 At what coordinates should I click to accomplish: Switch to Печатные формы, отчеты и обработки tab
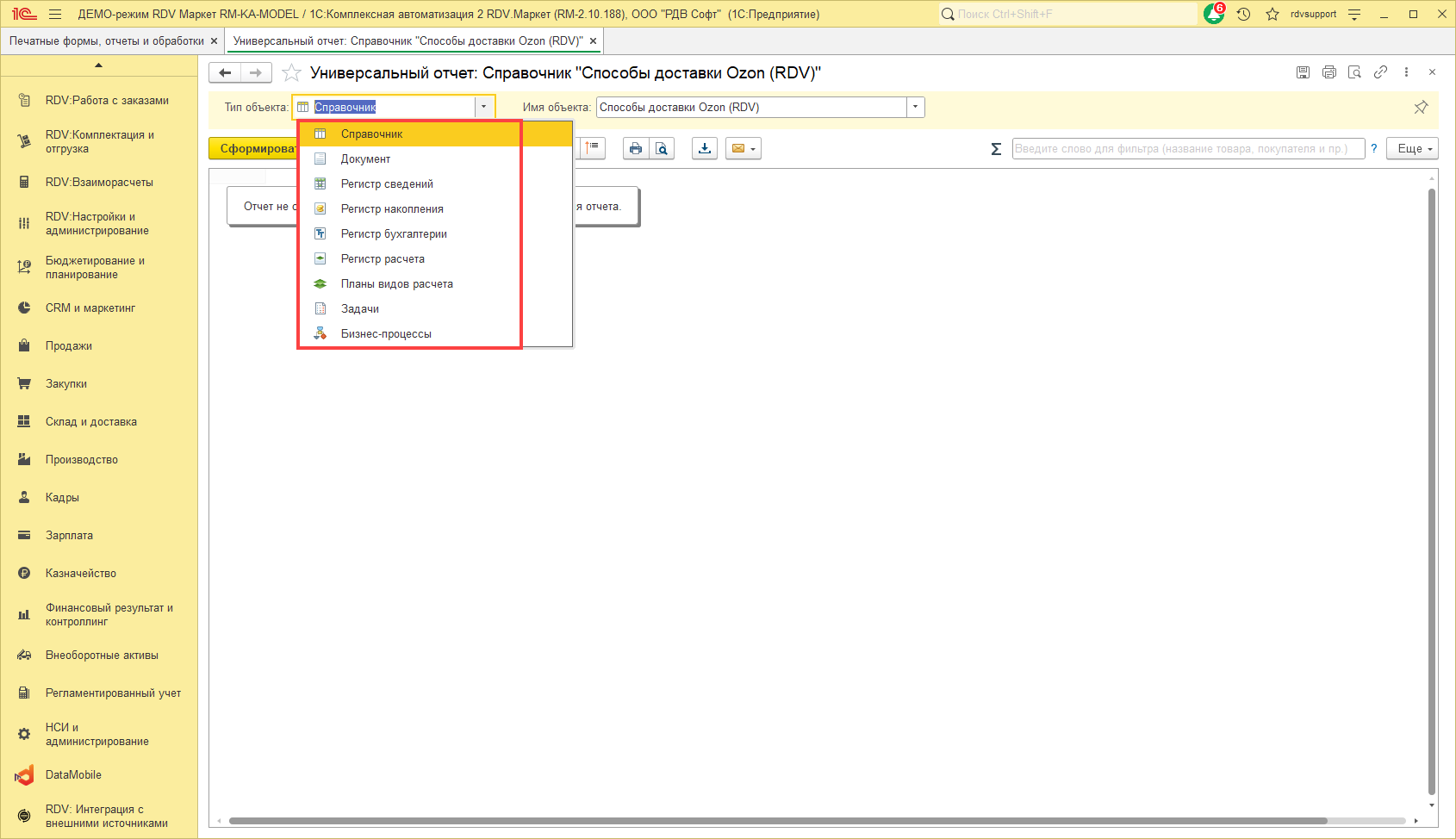pos(106,41)
